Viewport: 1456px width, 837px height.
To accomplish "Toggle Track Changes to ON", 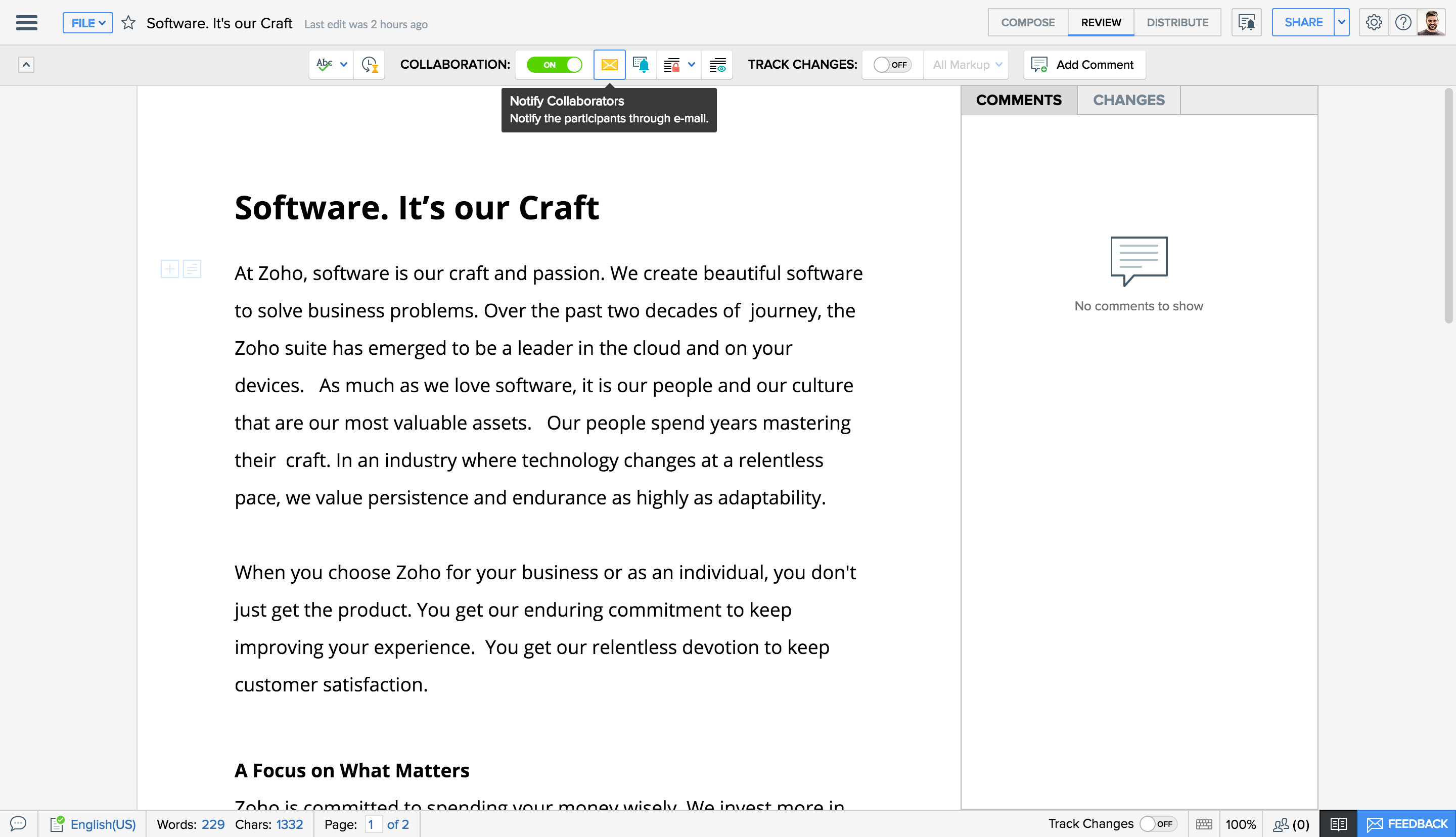I will 890,64.
